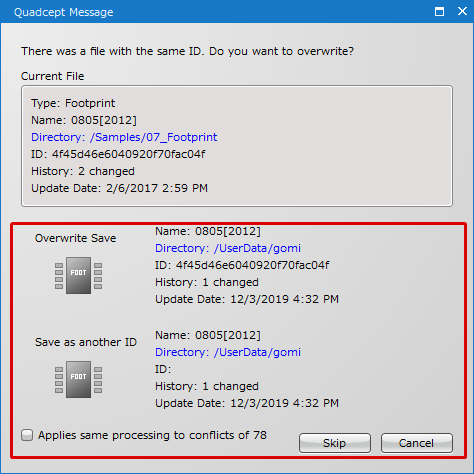
Task: Click the Save as another ID footprint icon
Action: (79, 379)
